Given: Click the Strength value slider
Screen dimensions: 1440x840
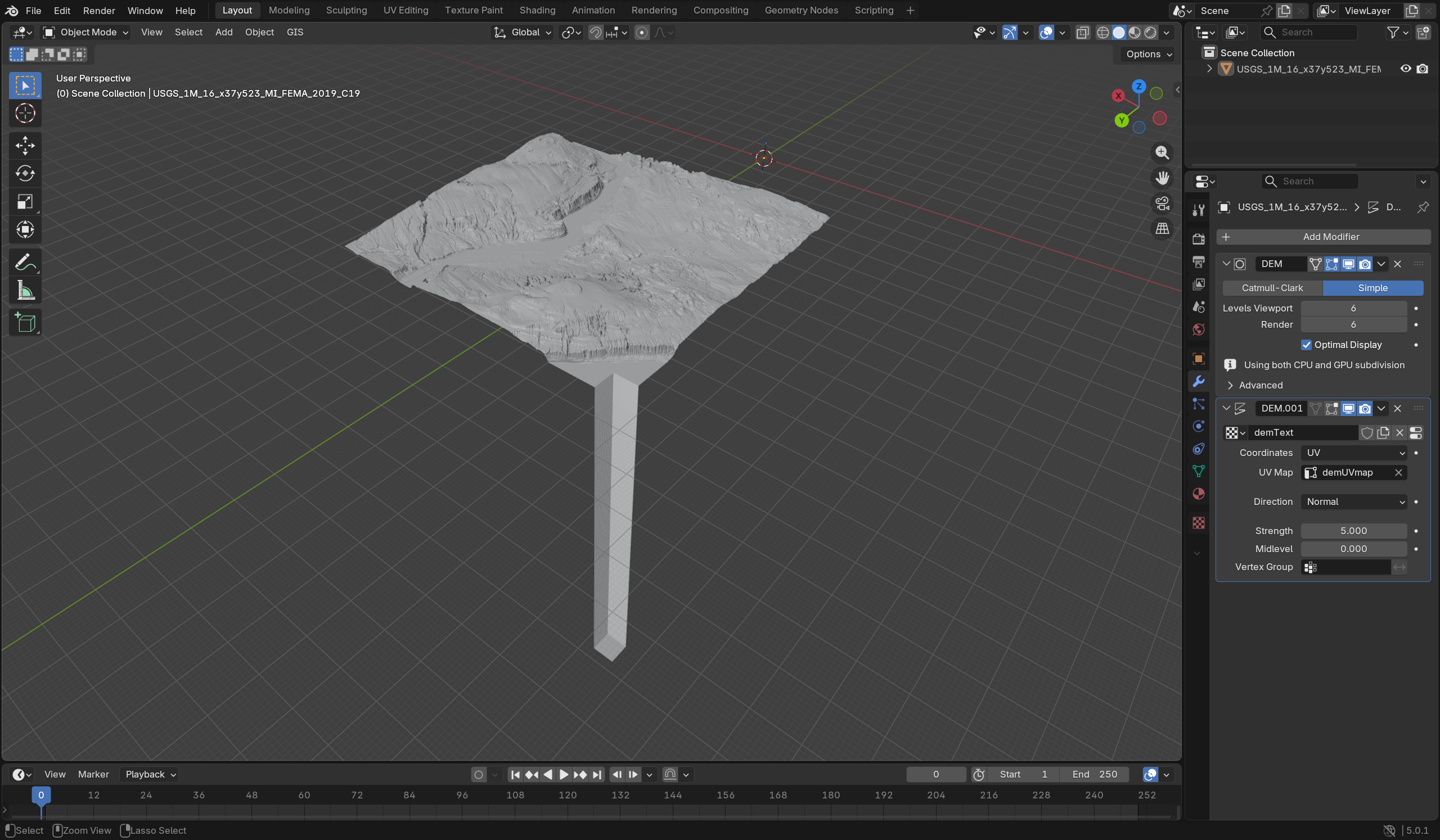Looking at the screenshot, I should tap(1353, 531).
